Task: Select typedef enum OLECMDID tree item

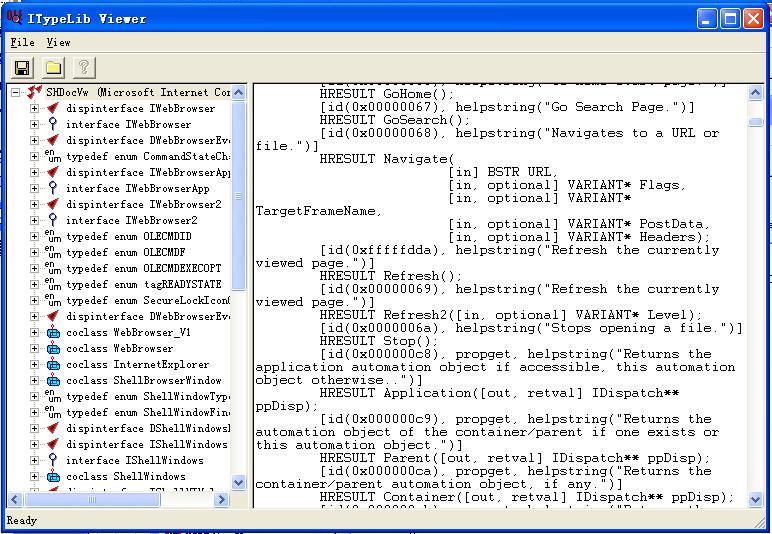Action: coord(129,236)
